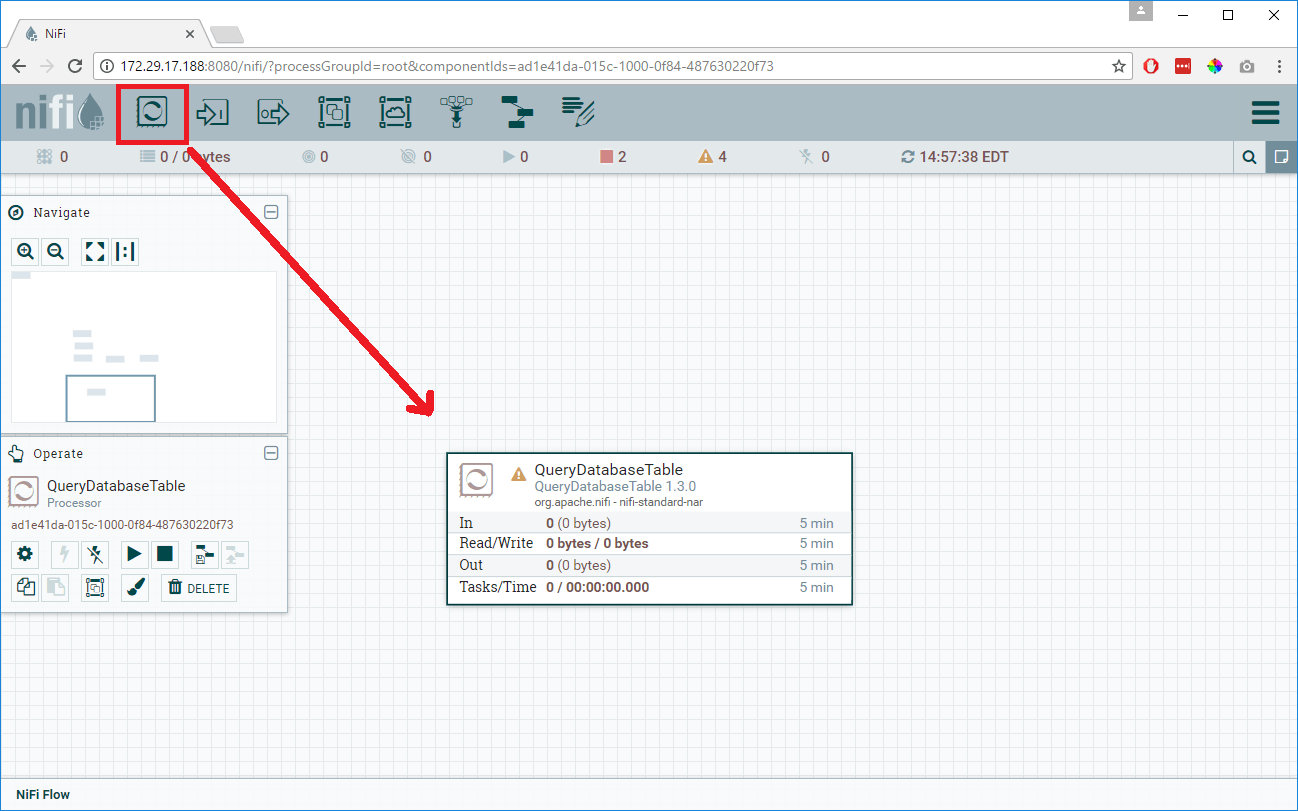Viewport: 1298px width, 811px height.
Task: Click the Input Port toolbar icon
Action: [x=213, y=113]
